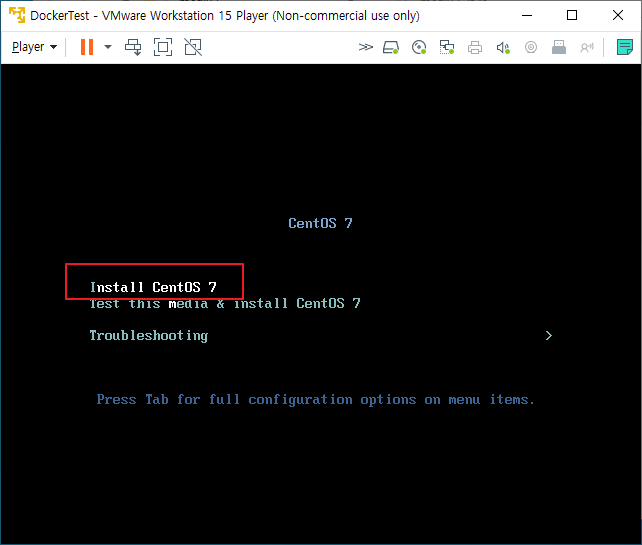This screenshot has height=545, width=642.
Task: Open power options dropdown arrow beside the pause button
Action: tap(108, 47)
